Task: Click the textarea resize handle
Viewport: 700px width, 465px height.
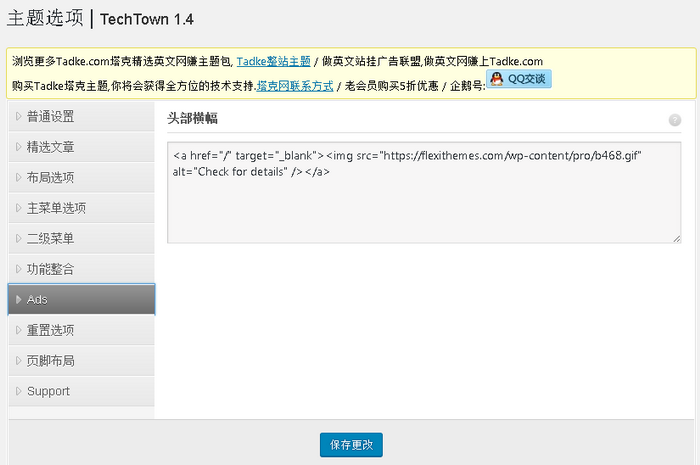Action: click(676, 238)
